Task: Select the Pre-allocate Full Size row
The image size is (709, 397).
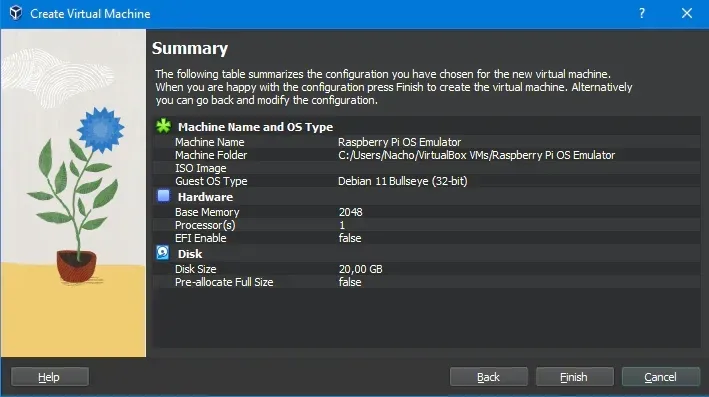Action: [426, 282]
